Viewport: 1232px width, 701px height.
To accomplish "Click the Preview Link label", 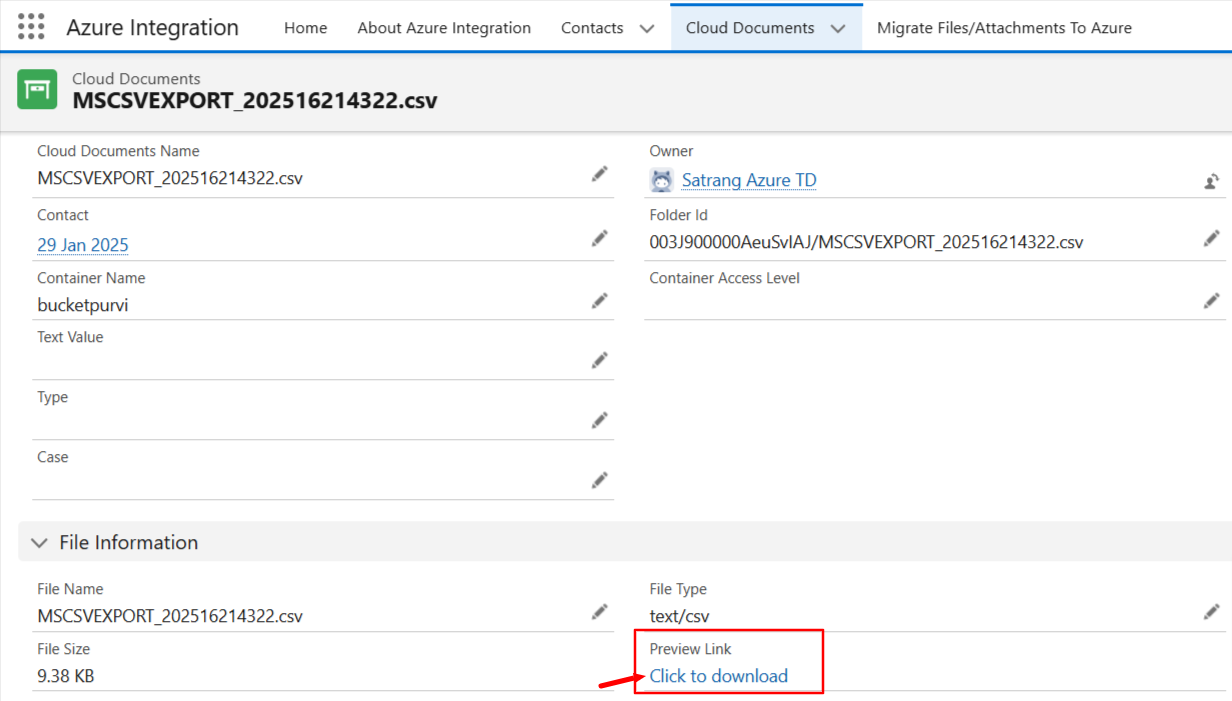I will click(x=691, y=649).
